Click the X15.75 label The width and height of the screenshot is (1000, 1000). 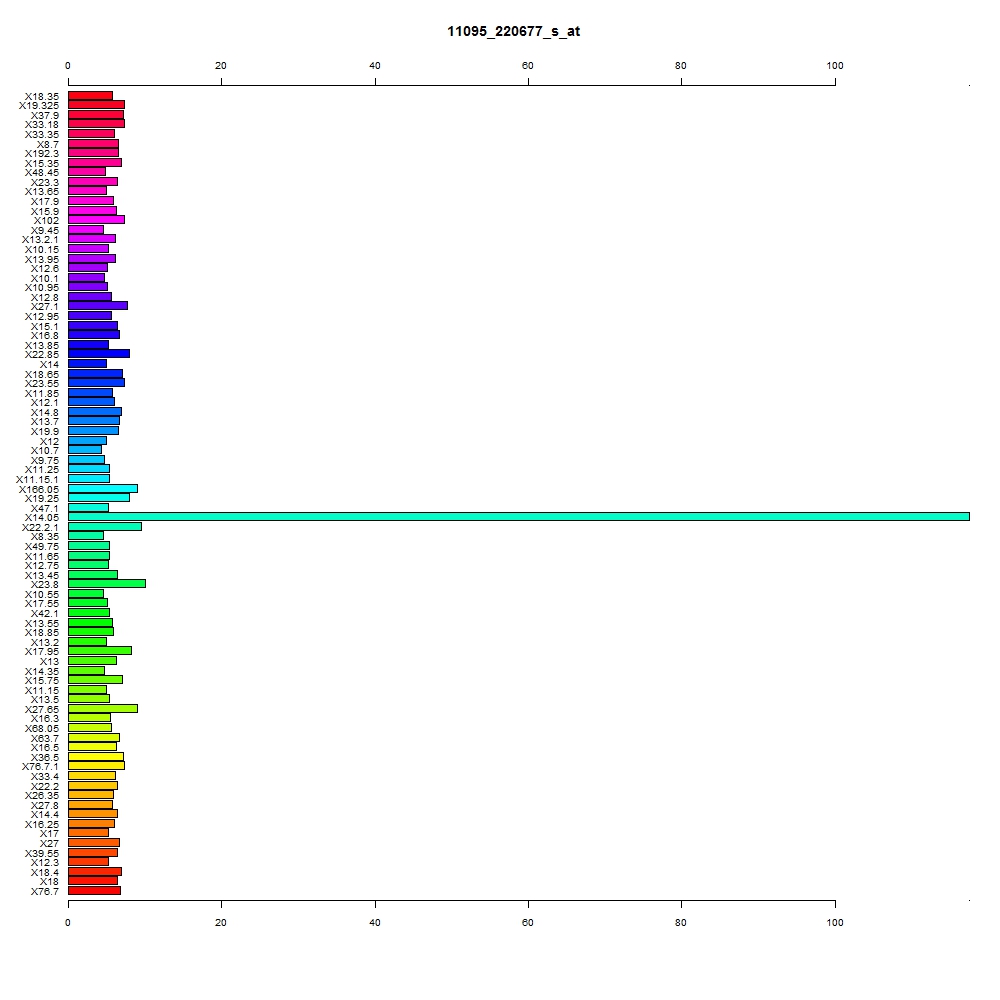tap(41, 680)
